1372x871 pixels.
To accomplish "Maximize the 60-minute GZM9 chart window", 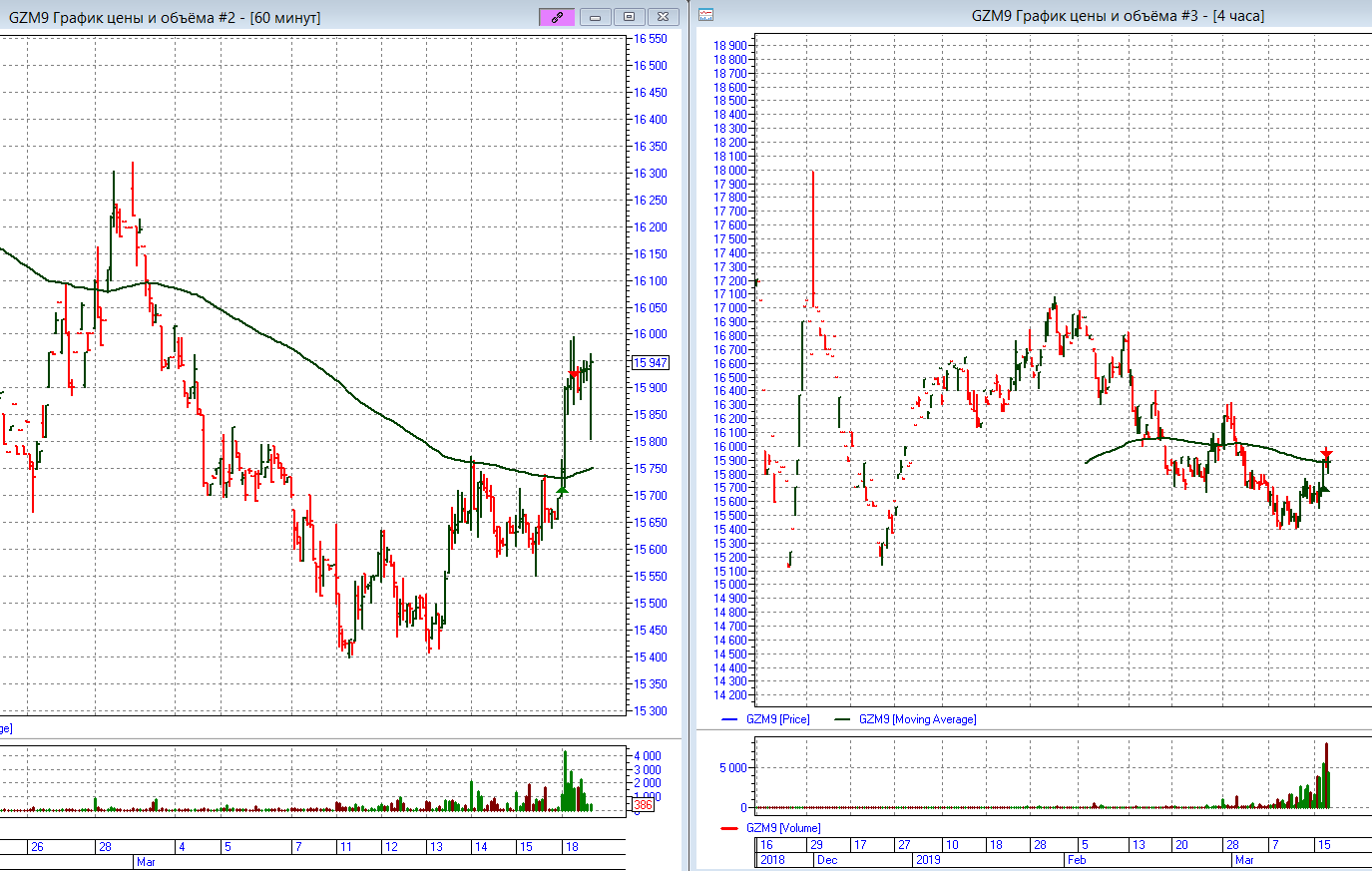I will [629, 17].
